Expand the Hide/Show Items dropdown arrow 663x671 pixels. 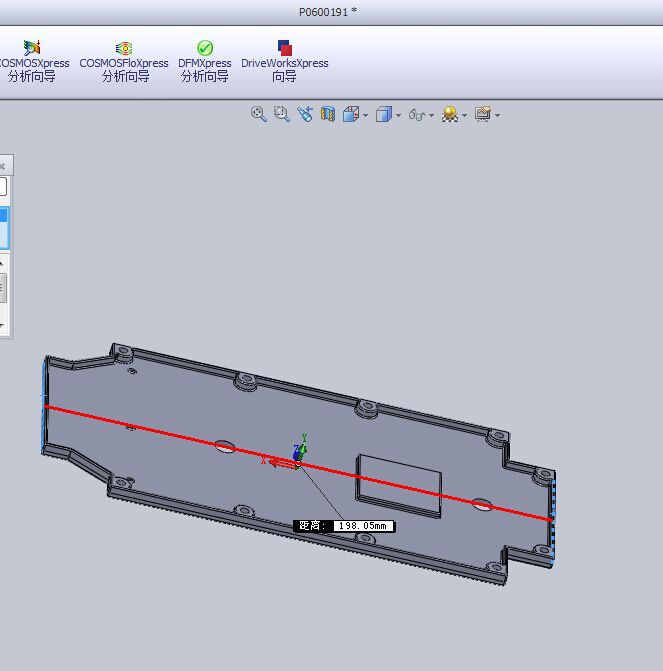[431, 116]
